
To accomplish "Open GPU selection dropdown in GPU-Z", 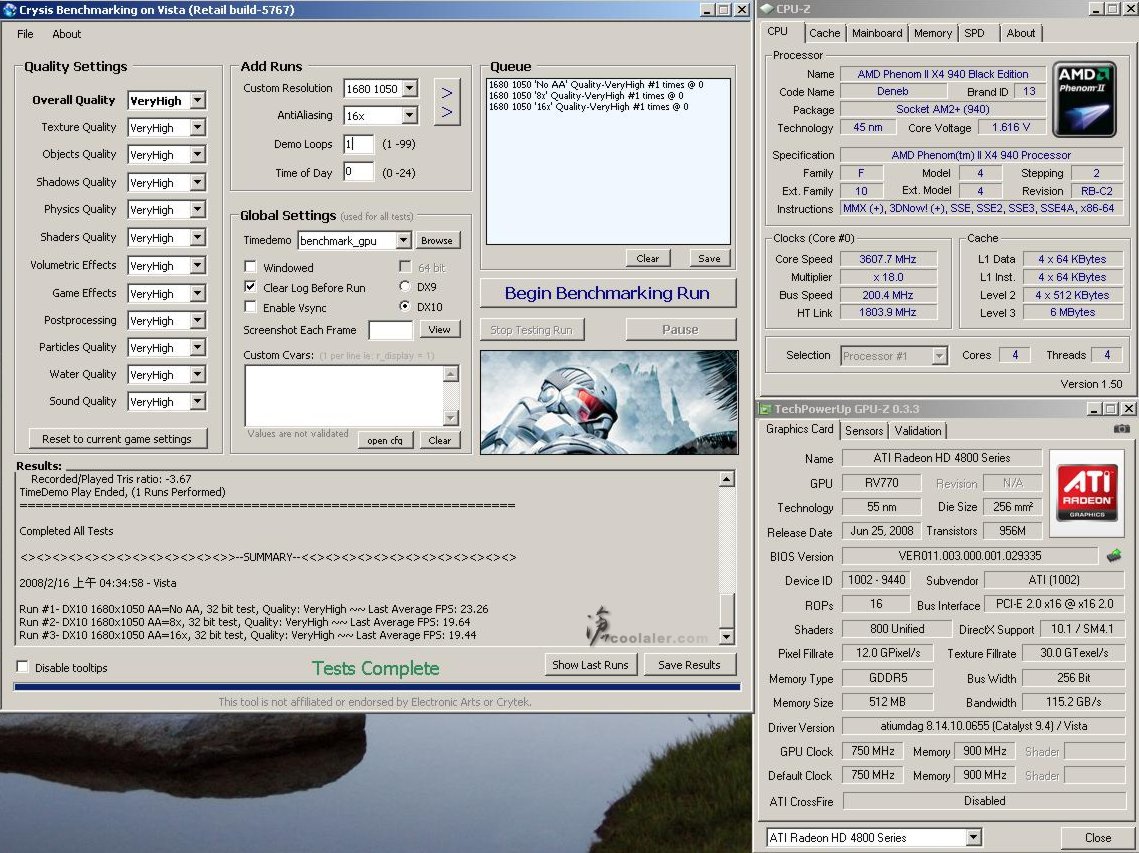I will [973, 837].
